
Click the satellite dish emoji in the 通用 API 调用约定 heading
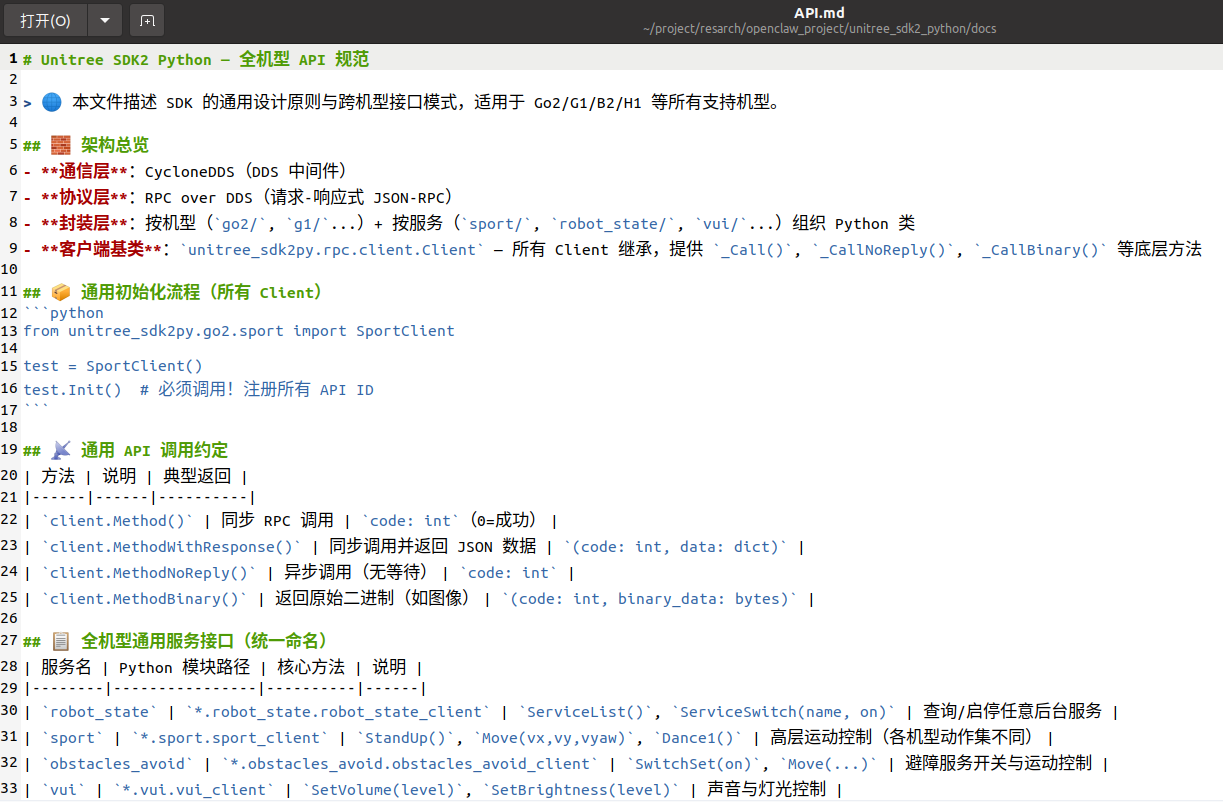(x=61, y=450)
